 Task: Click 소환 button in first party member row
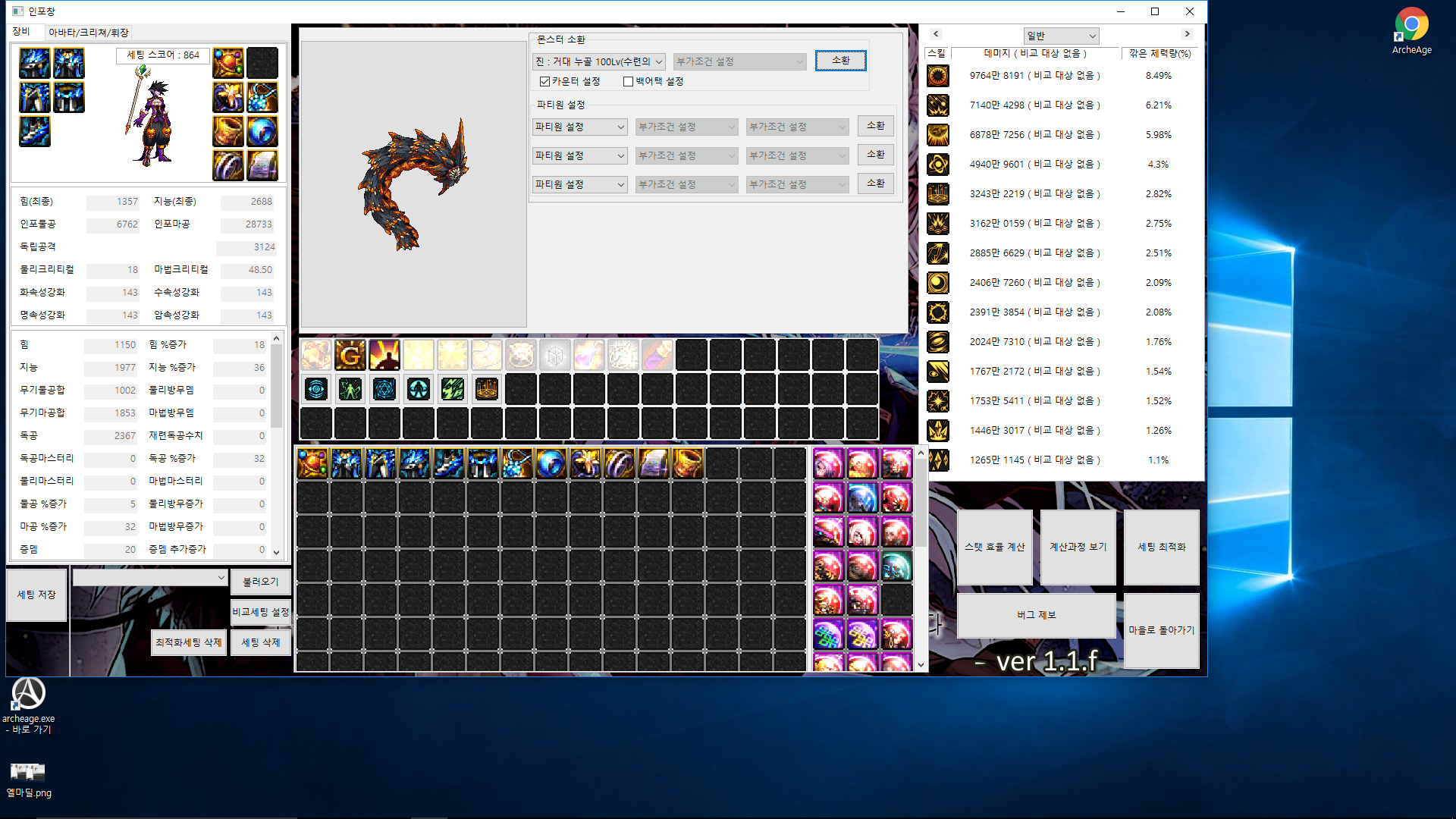click(x=876, y=126)
